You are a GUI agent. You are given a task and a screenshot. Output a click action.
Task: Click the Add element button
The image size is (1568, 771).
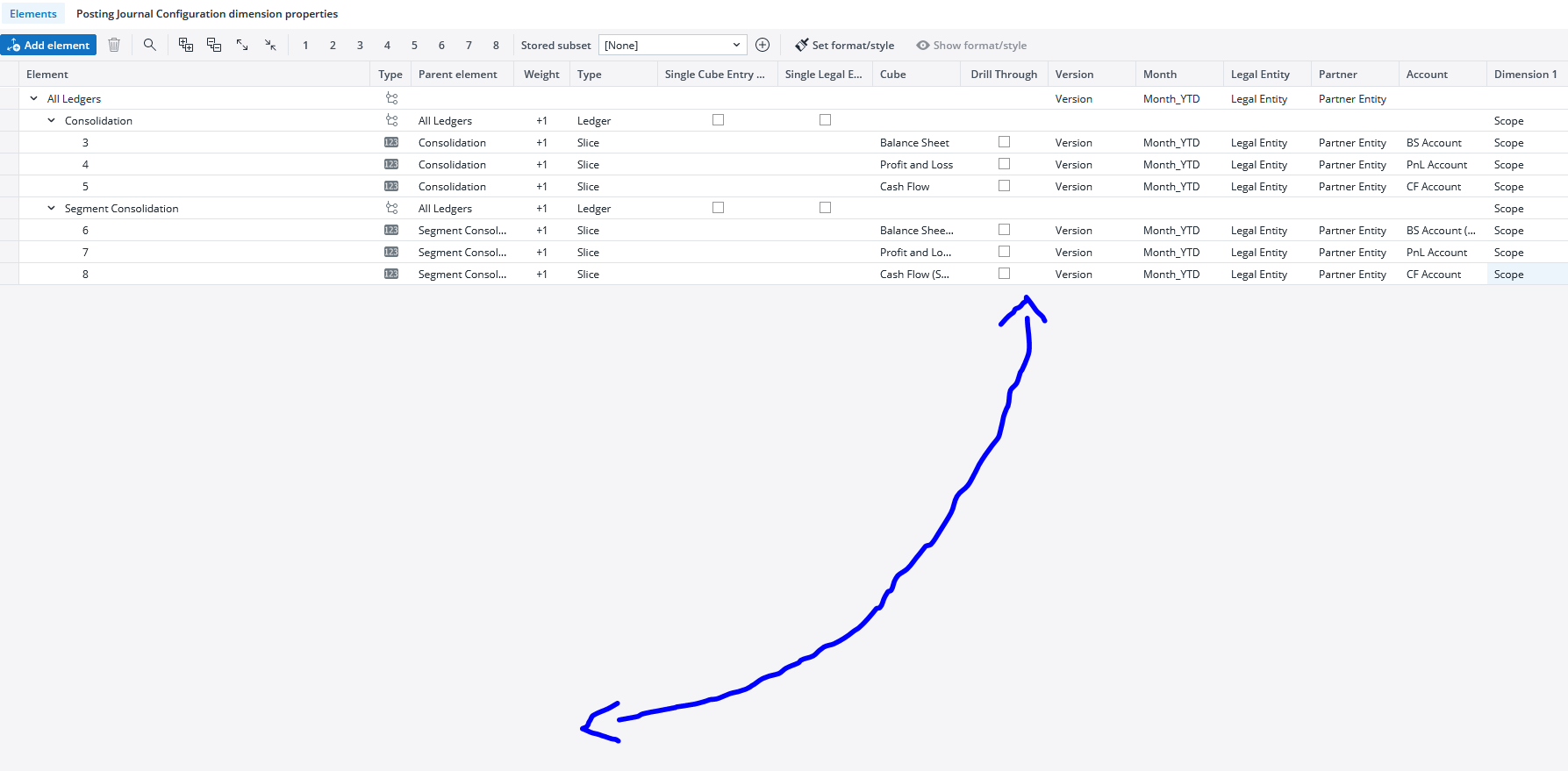tap(49, 45)
